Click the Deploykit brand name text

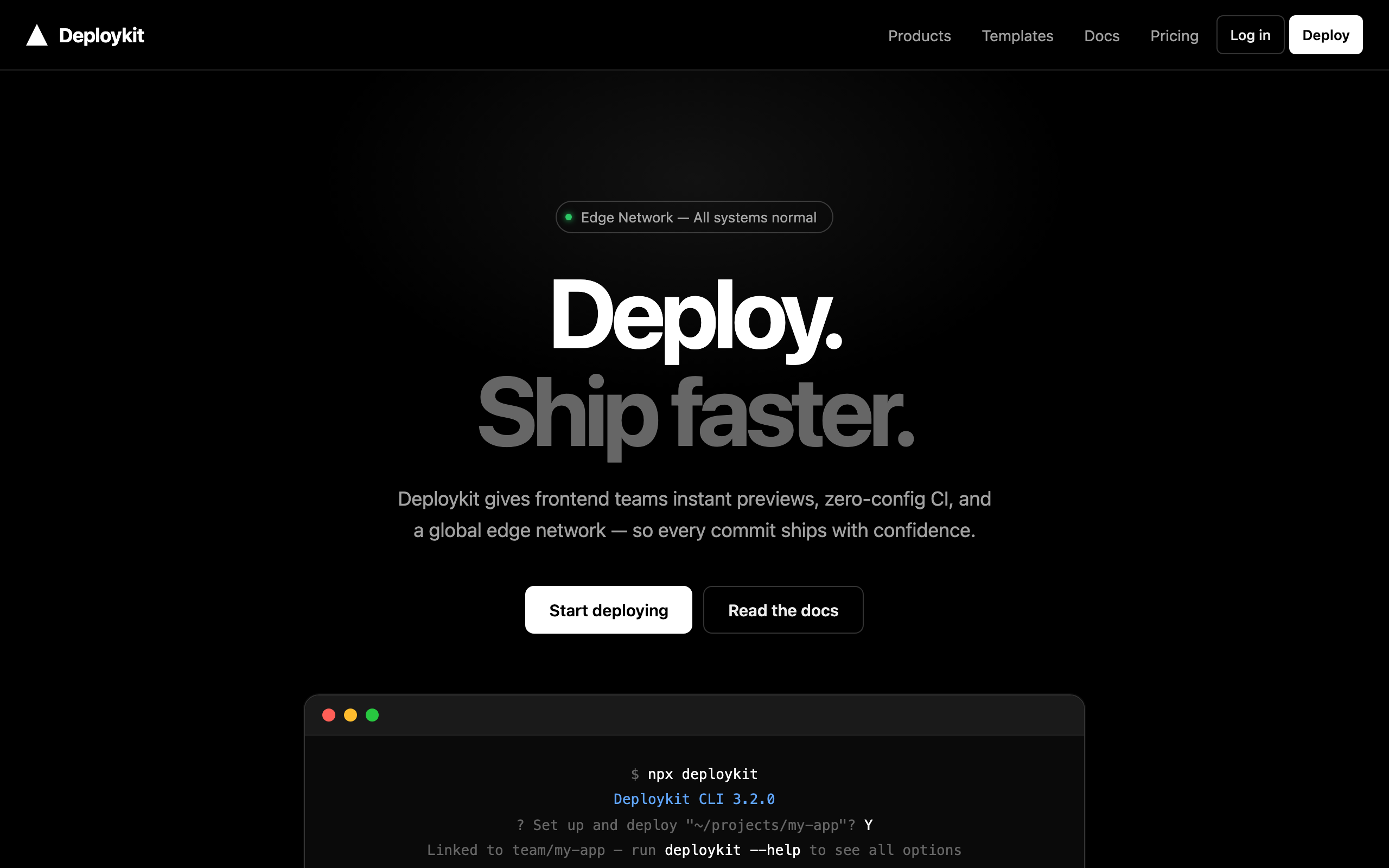(101, 36)
